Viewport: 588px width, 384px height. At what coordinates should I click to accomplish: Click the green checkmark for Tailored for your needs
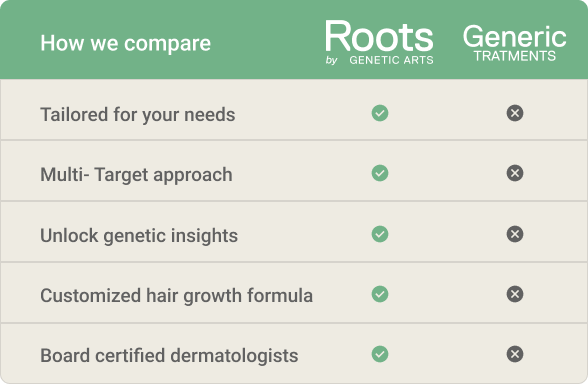(x=380, y=113)
